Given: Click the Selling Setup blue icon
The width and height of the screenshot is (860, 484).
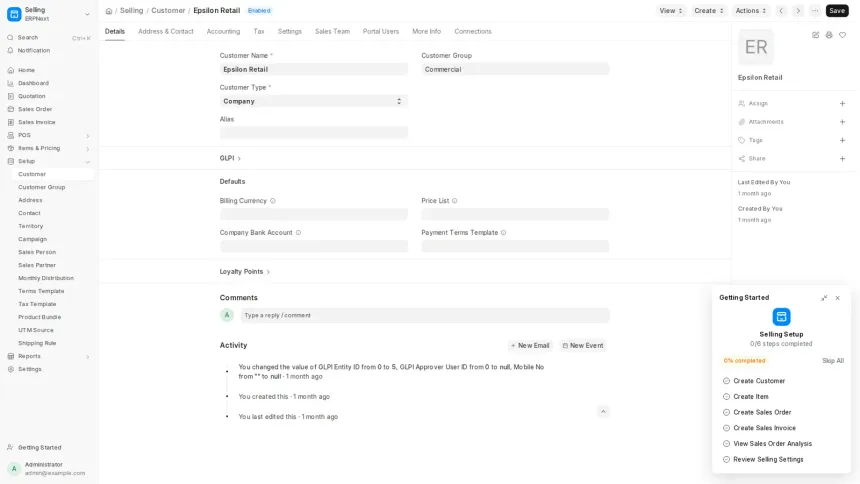Looking at the screenshot, I should pos(781,317).
